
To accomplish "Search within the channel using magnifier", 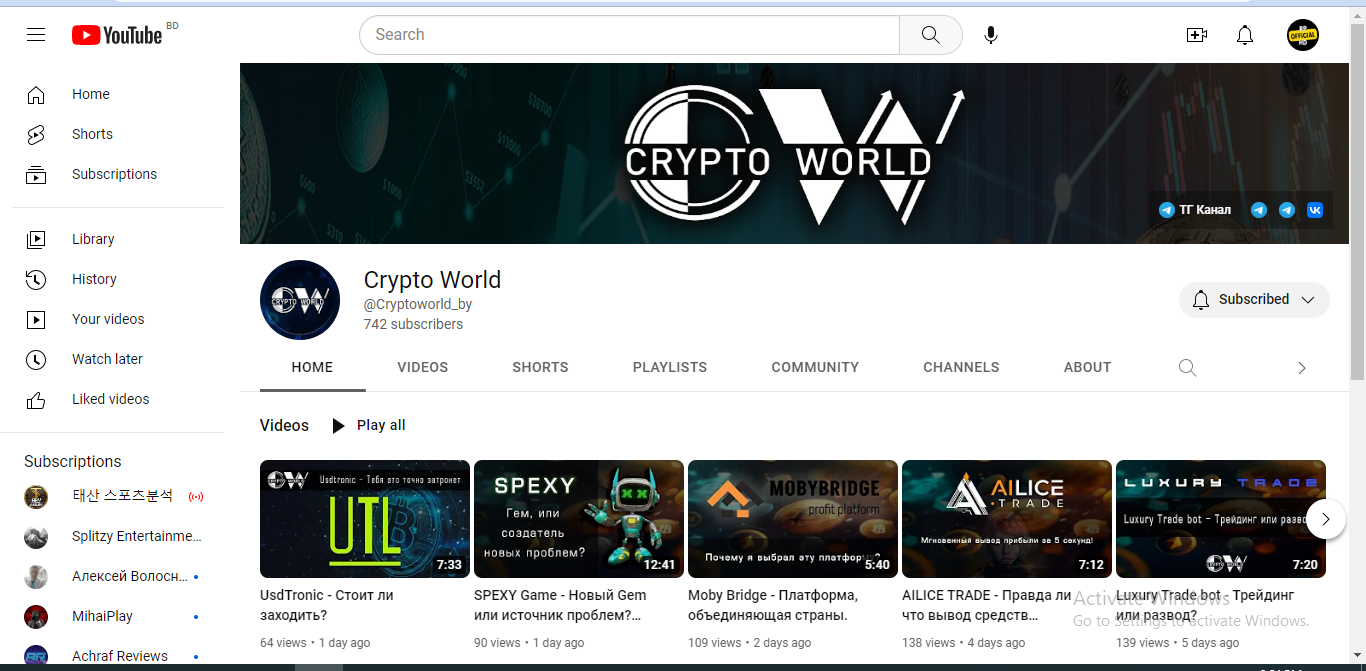I will pyautogui.click(x=1188, y=367).
